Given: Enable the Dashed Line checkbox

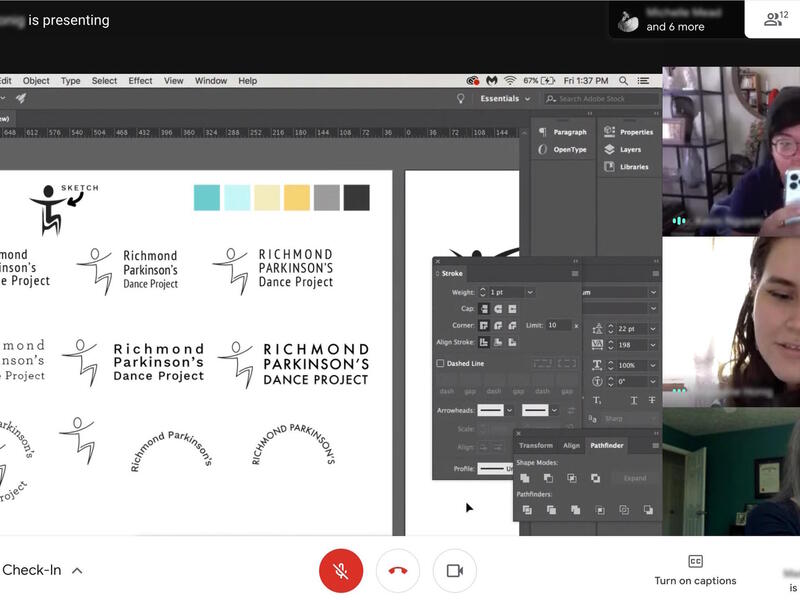Looking at the screenshot, I should tap(438, 363).
